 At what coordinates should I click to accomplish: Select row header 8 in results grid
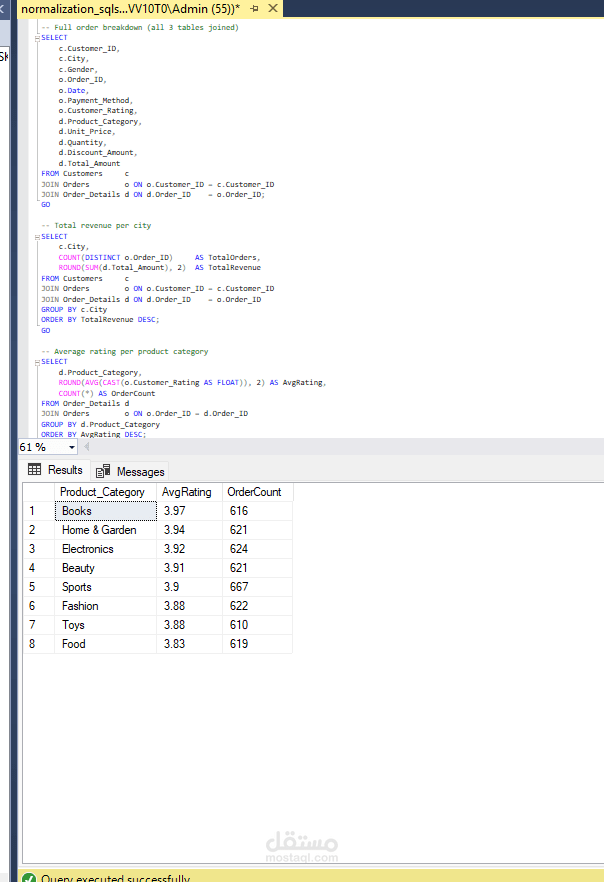(38, 644)
